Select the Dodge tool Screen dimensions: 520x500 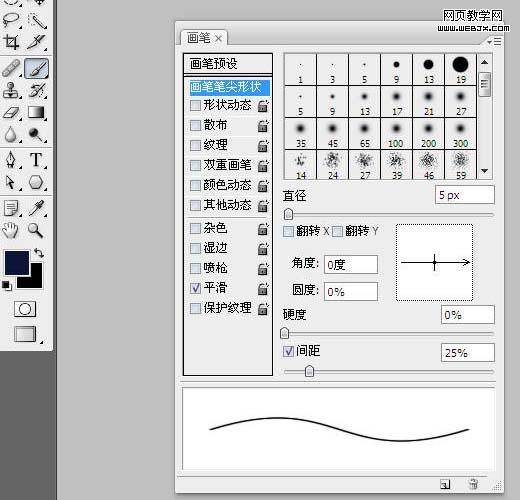(36, 135)
